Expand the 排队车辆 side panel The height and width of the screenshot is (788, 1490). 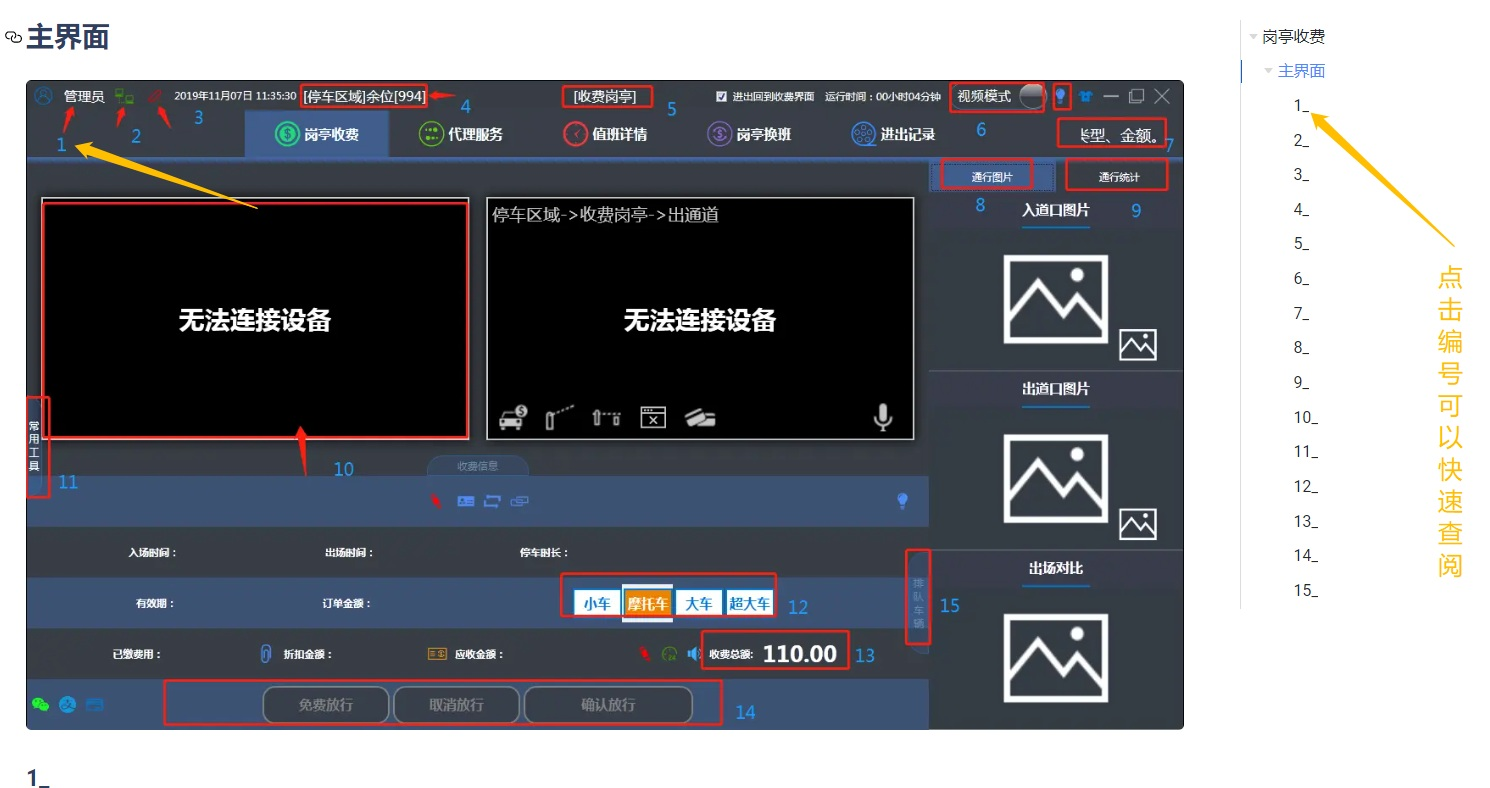(x=918, y=602)
